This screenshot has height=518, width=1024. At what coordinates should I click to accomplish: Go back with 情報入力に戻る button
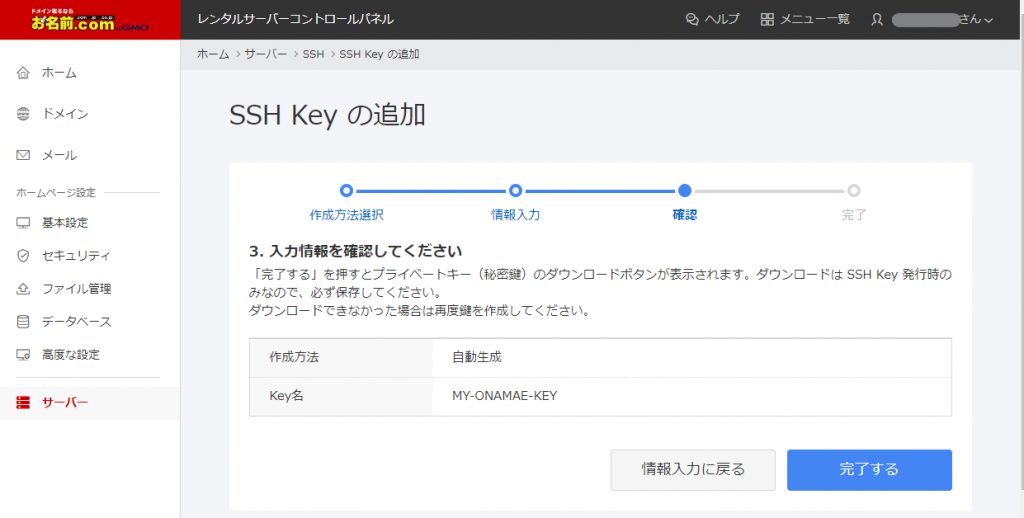point(693,470)
